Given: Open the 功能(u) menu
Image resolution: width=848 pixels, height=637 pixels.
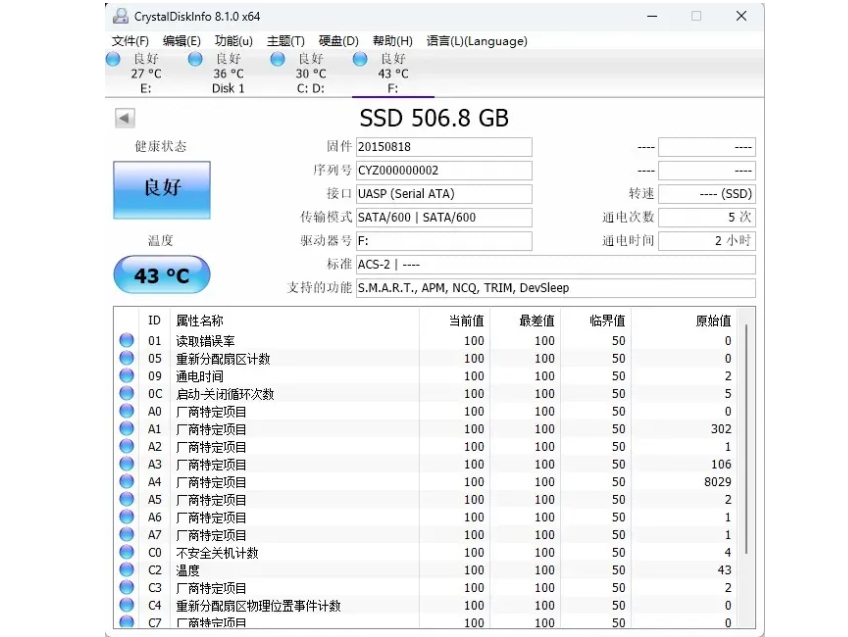Looking at the screenshot, I should (x=234, y=41).
